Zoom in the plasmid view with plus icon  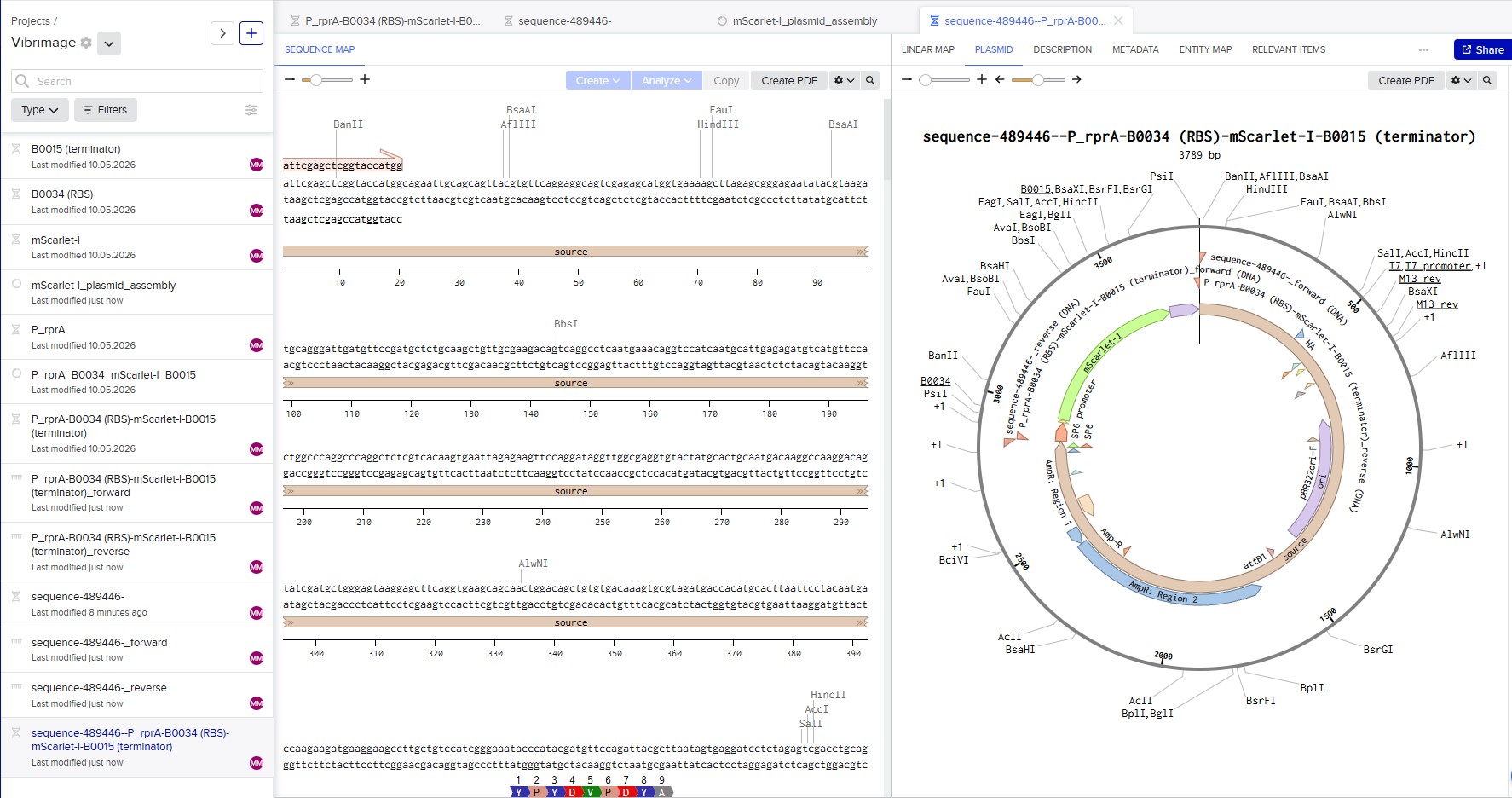click(x=982, y=79)
